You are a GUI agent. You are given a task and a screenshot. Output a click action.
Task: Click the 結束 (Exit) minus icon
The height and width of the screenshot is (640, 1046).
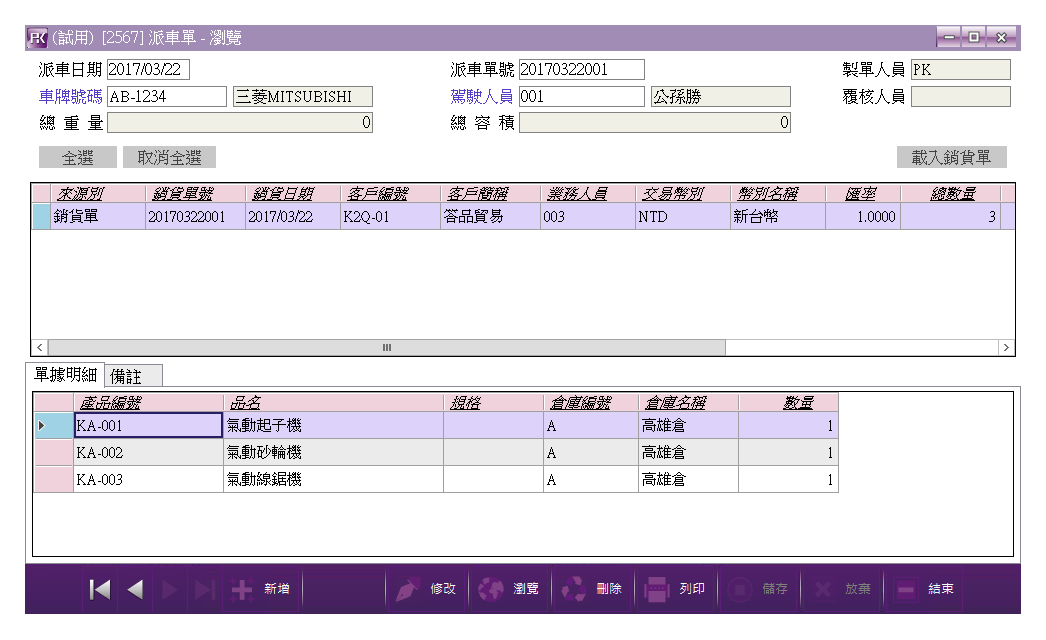click(x=906, y=590)
